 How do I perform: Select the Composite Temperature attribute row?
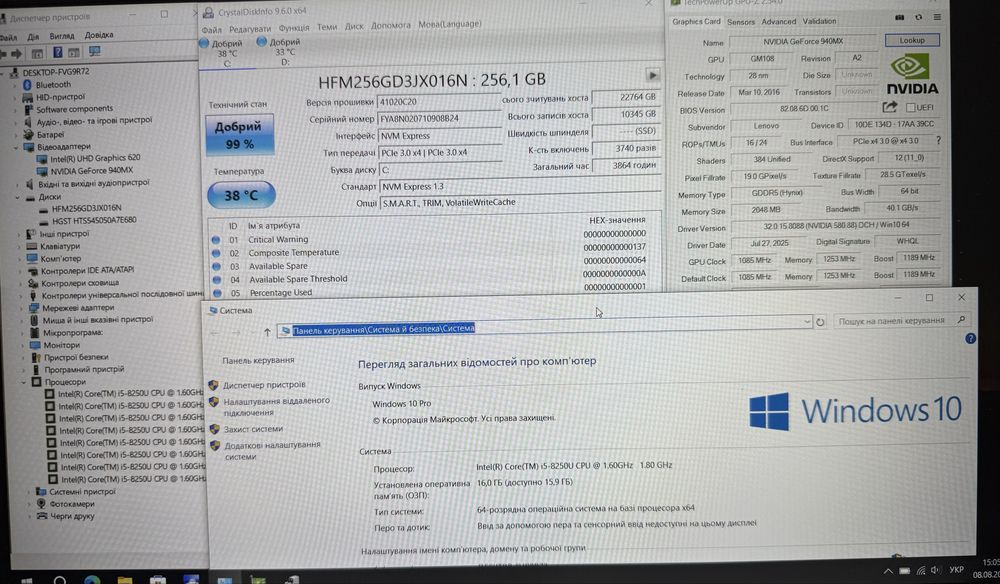pyautogui.click(x=429, y=252)
